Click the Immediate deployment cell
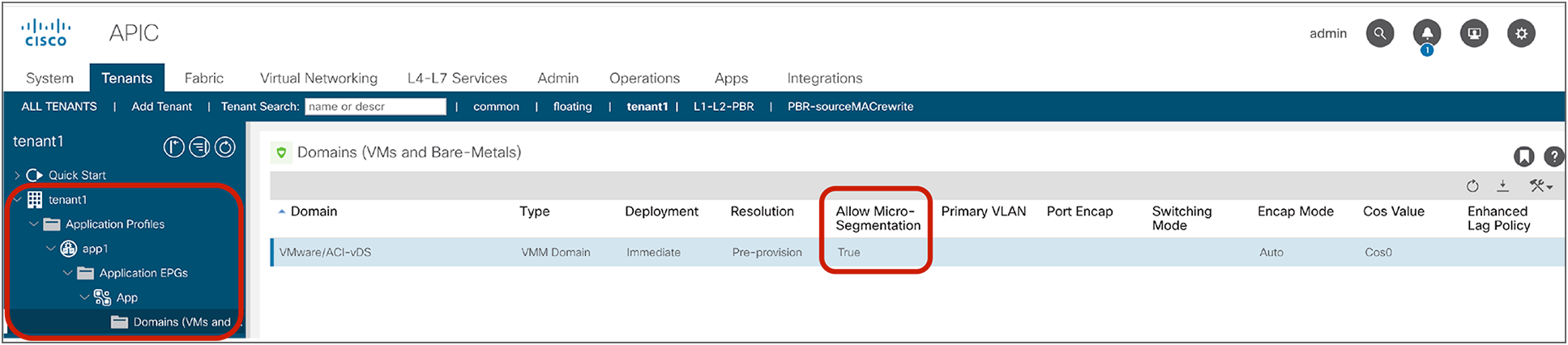Viewport: 1568px width, 345px height. 653,252
